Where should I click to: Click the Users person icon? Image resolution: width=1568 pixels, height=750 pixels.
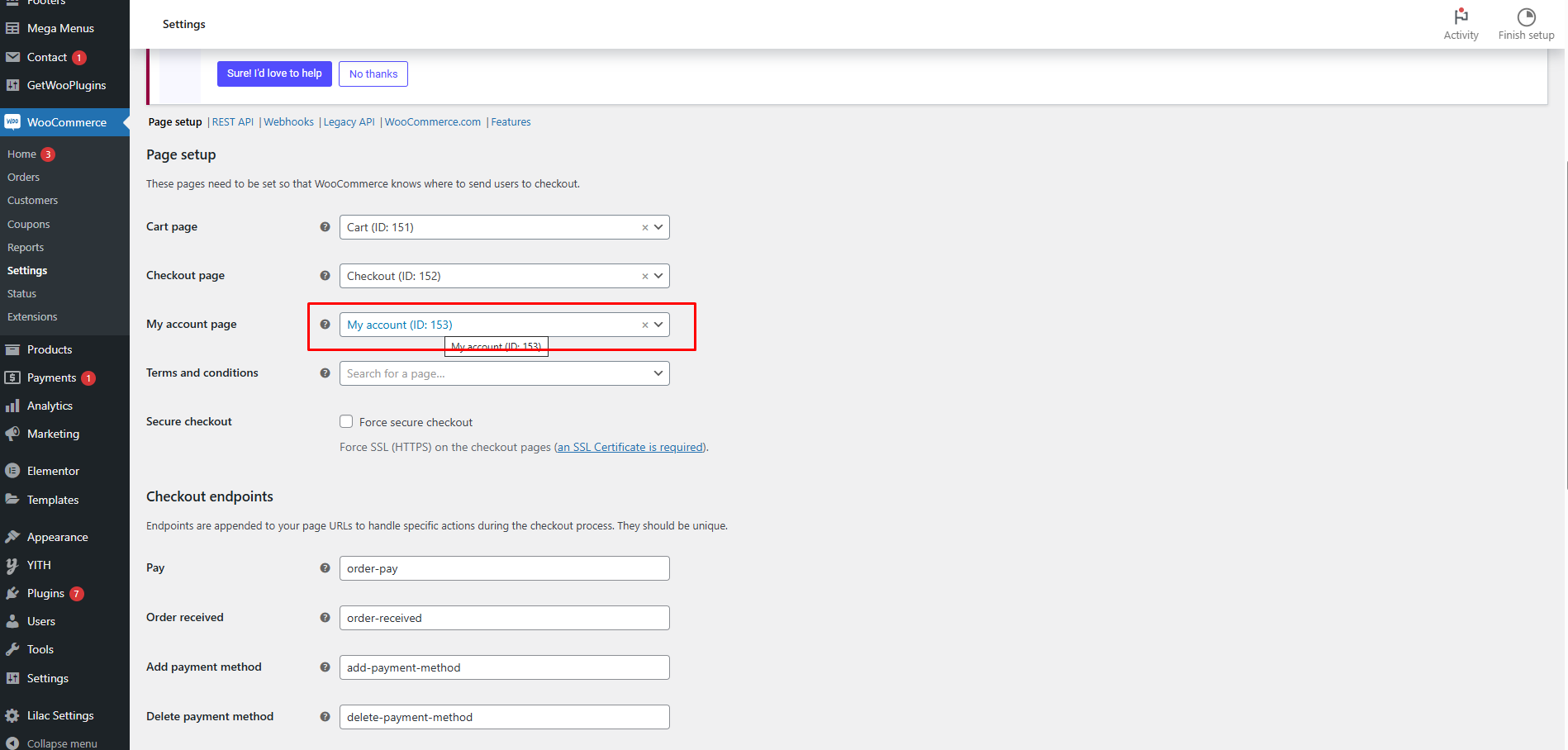(x=12, y=621)
